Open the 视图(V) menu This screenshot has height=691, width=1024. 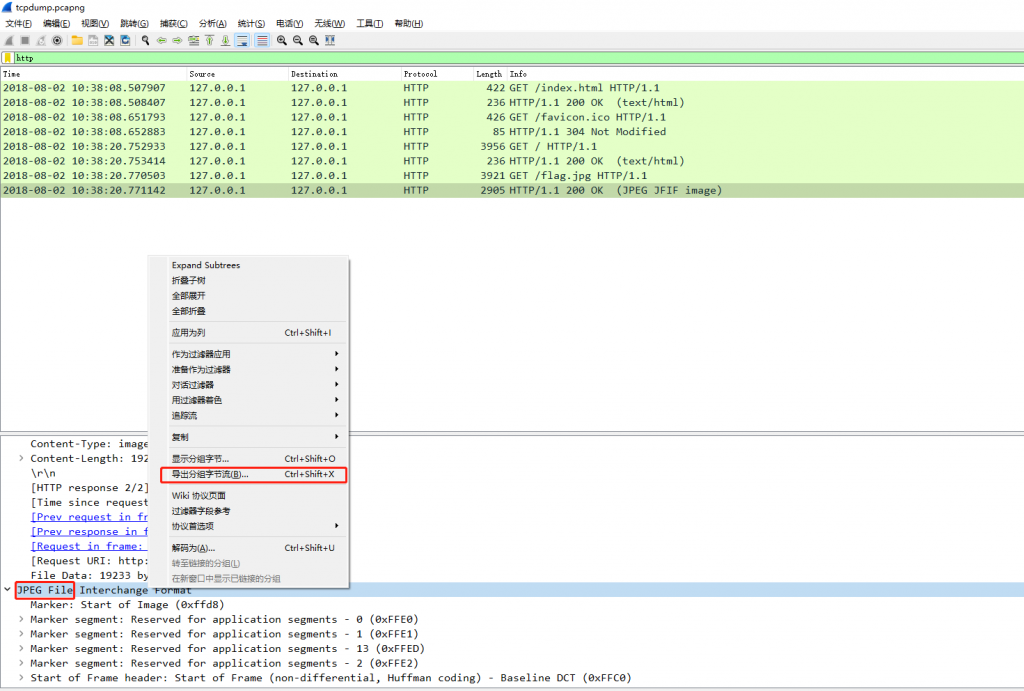[95, 24]
